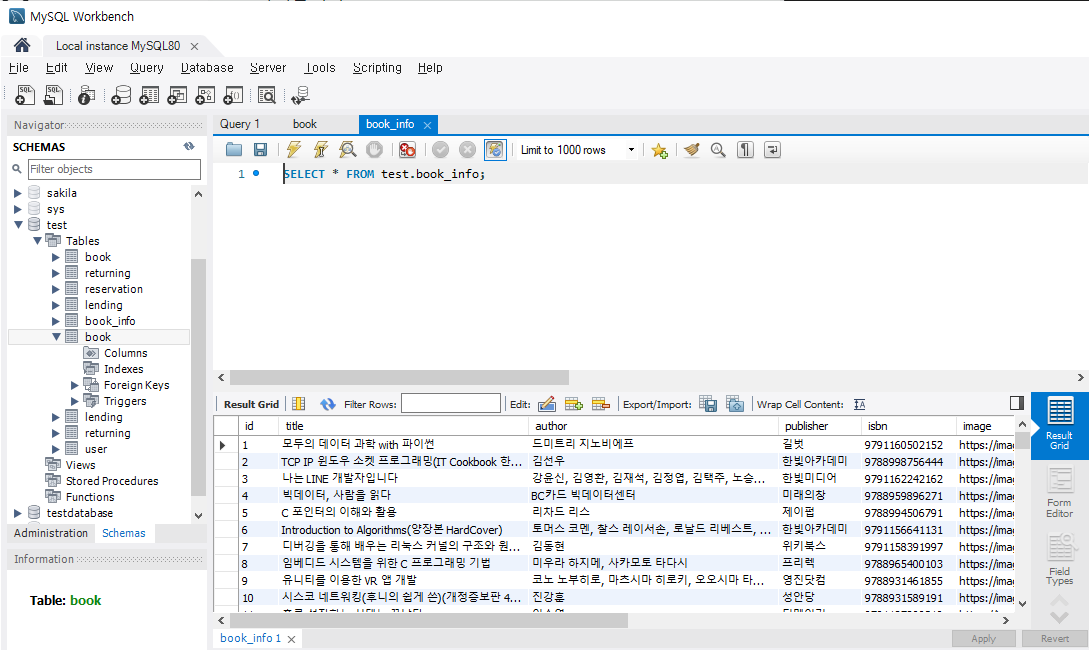
Task: Expand the testdatabase schema
Action: tap(18, 512)
